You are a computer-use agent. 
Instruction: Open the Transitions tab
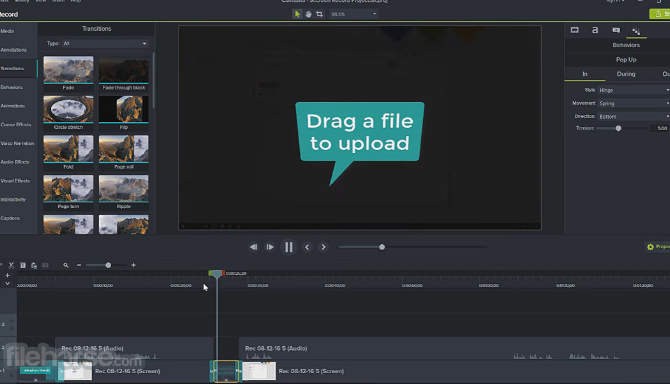pyautogui.click(x=12, y=68)
